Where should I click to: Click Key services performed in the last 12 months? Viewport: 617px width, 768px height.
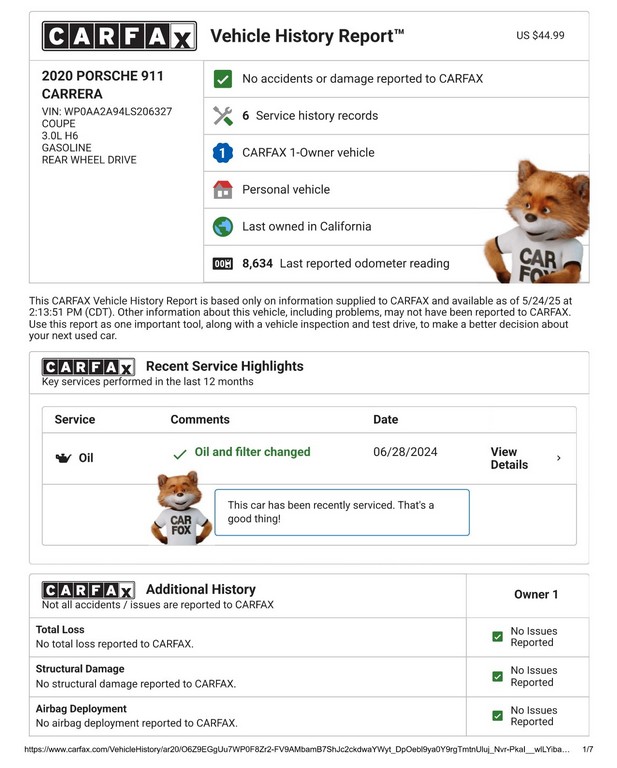147,382
